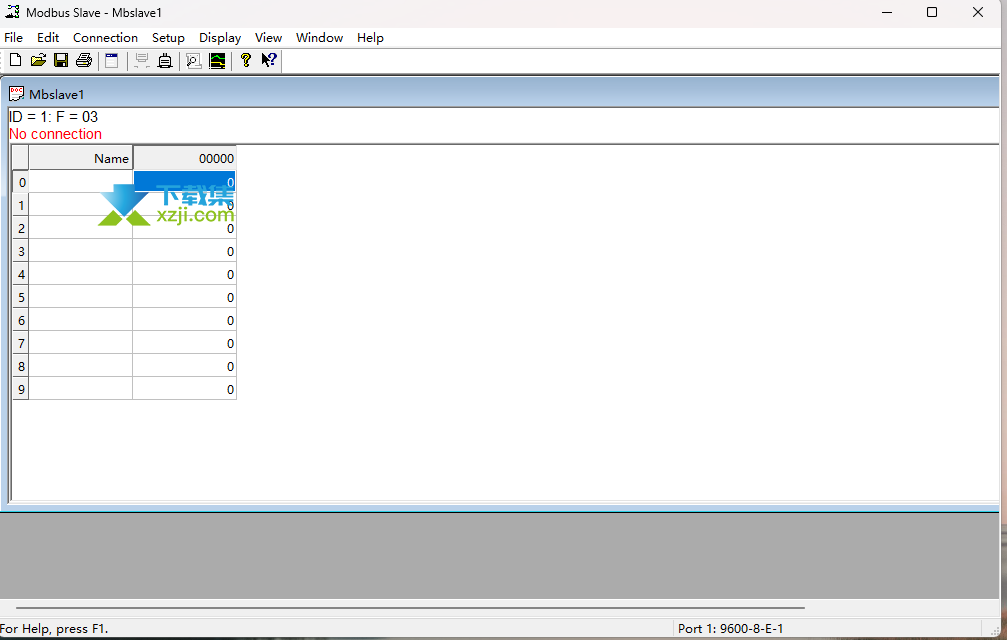Open the slave definition window icon
1007x640 pixels.
112,60
